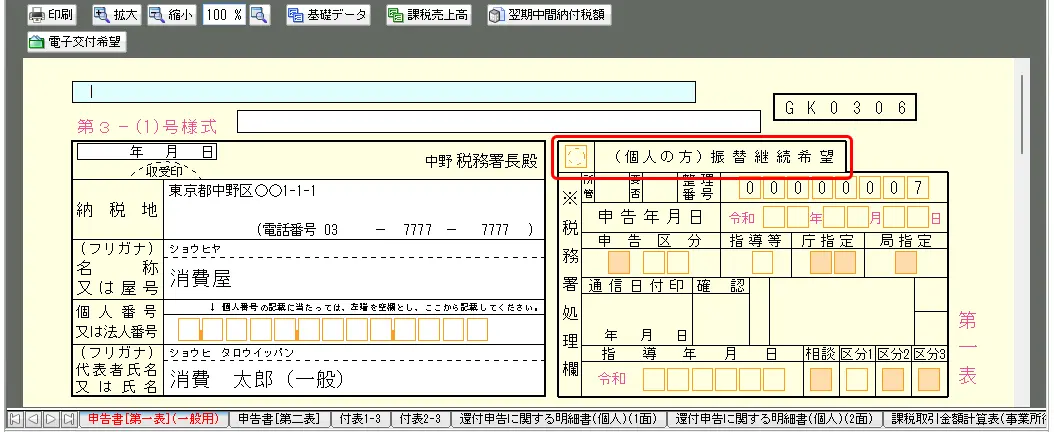Zoom in with the 拡大 button
The width and height of the screenshot is (1054, 432).
tap(117, 15)
